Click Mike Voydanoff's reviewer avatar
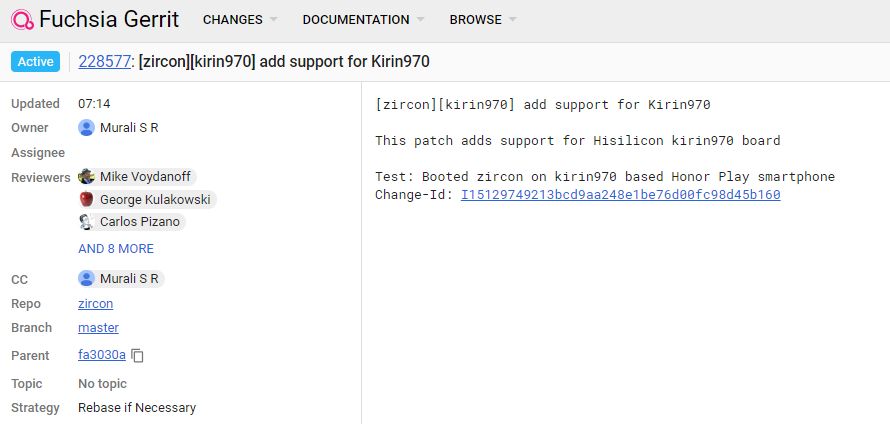 coord(87,177)
